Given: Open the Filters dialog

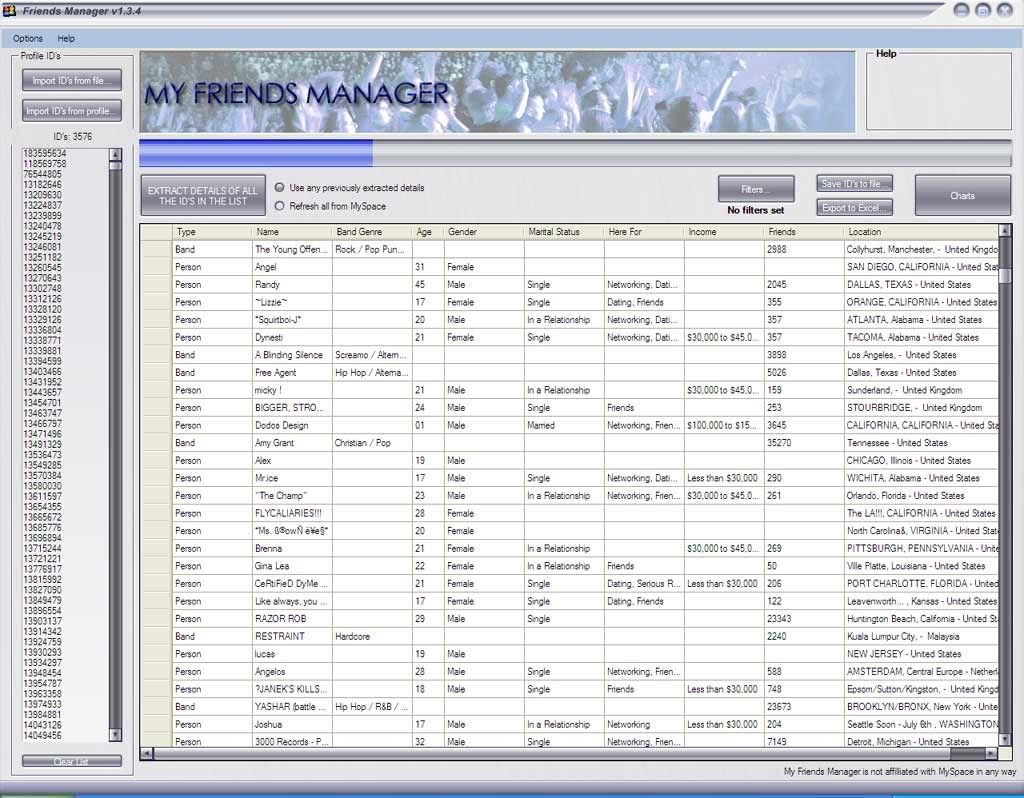Looking at the screenshot, I should pos(756,189).
